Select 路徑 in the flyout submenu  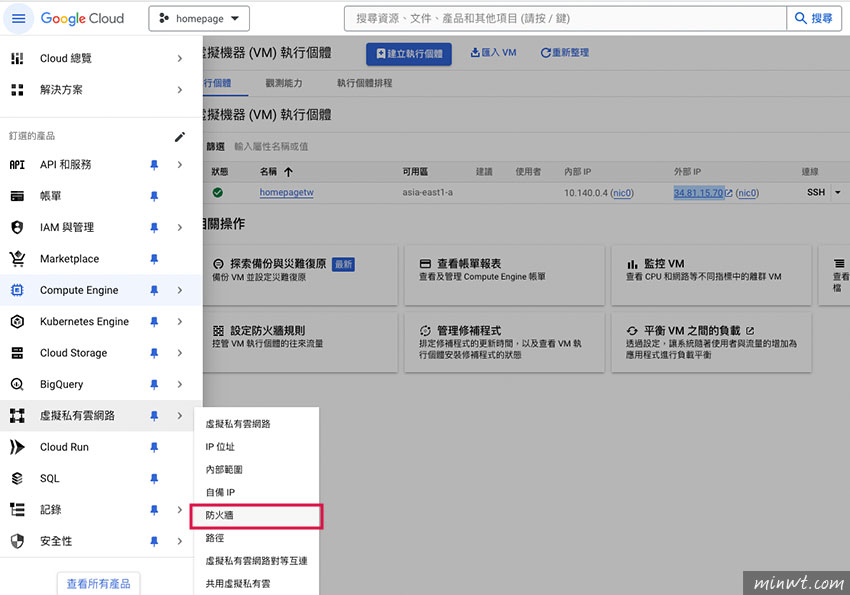click(256, 538)
